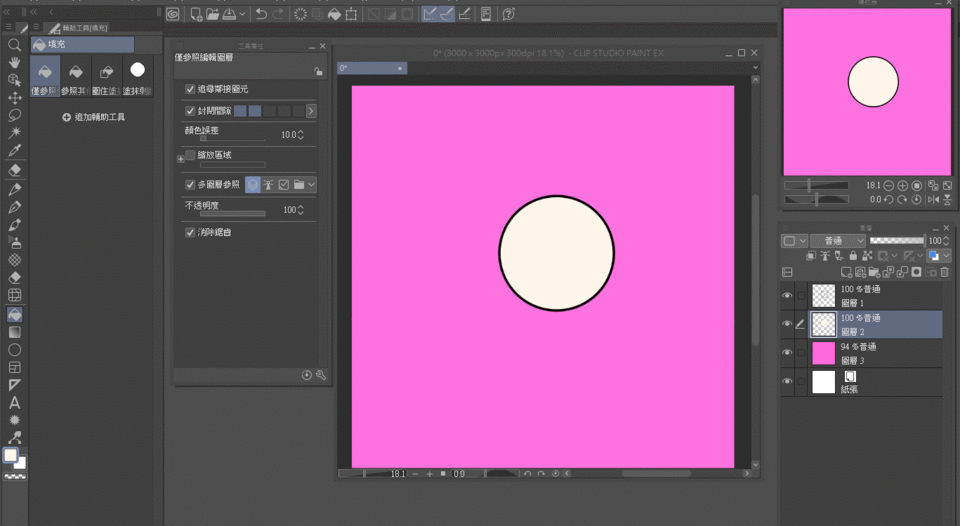
Task: Enable the 縮放區域 checkbox
Action: tap(190, 155)
